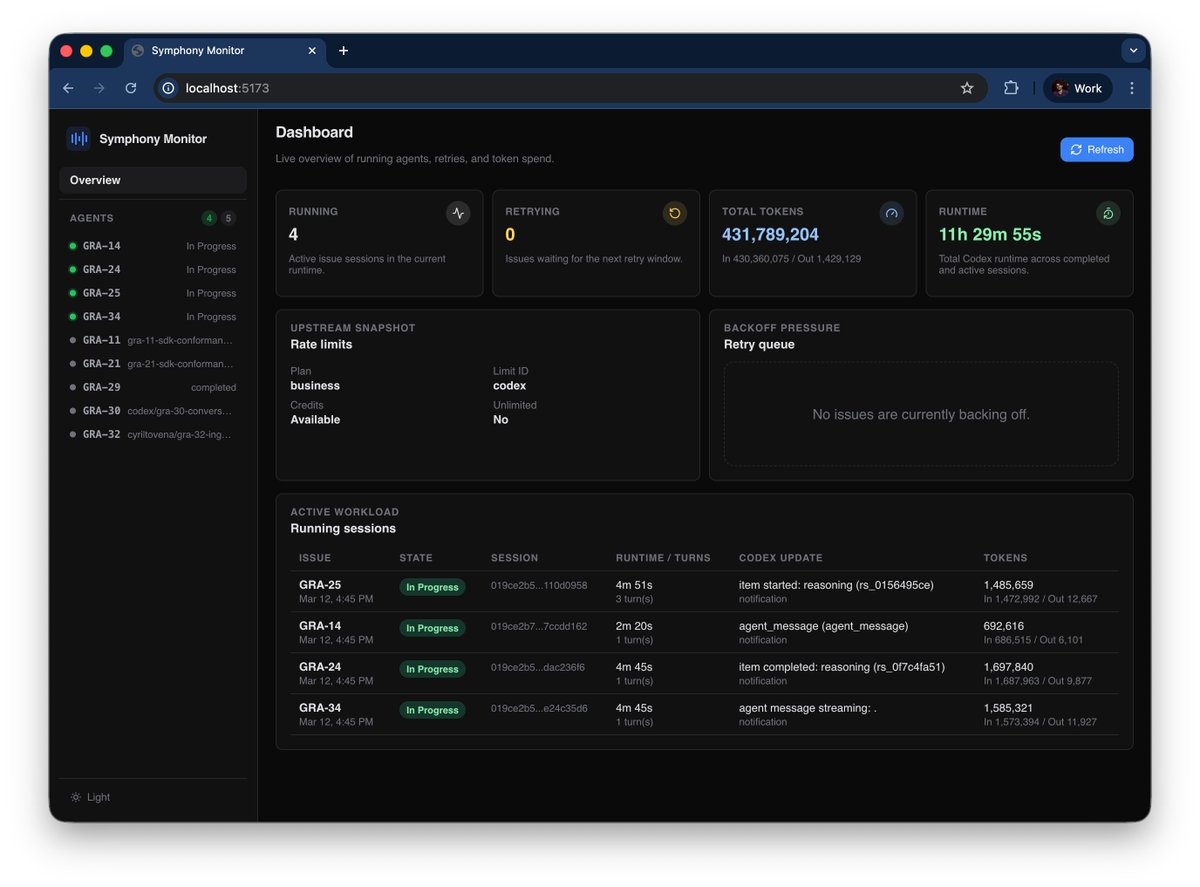Click the CODEX UPDATE column header

tap(781, 558)
